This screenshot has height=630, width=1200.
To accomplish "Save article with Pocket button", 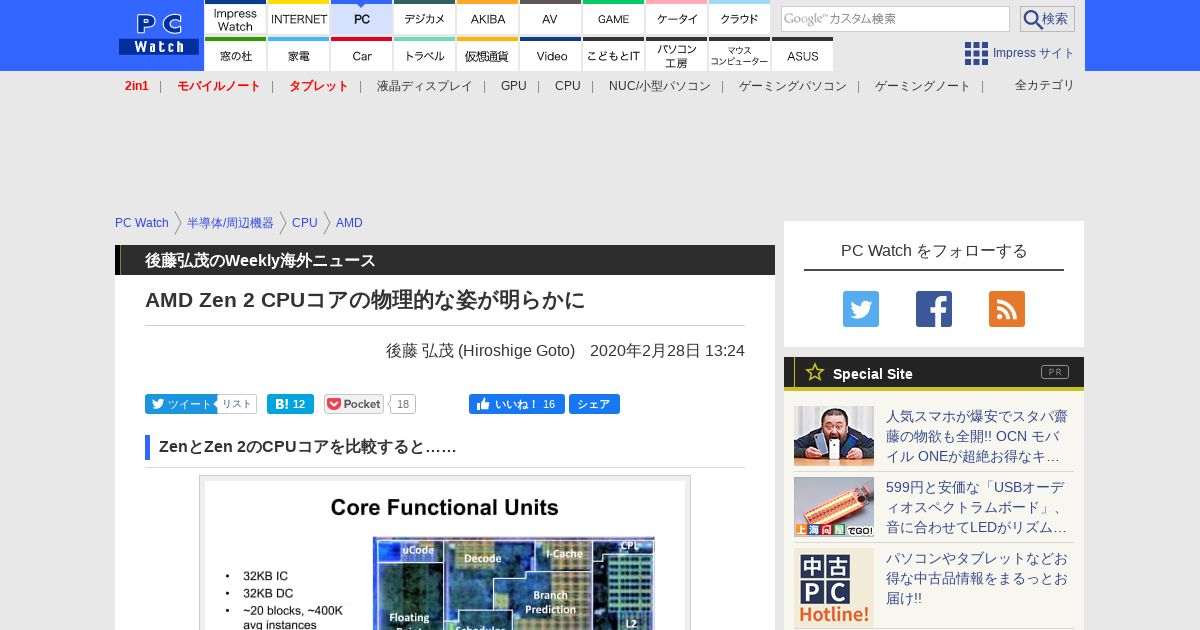I will coord(354,404).
